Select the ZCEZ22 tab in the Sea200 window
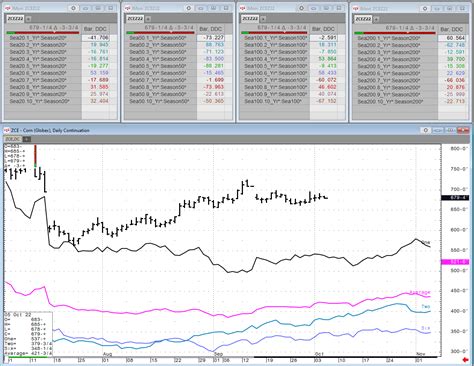The width and height of the screenshot is (474, 366). tap(363, 19)
